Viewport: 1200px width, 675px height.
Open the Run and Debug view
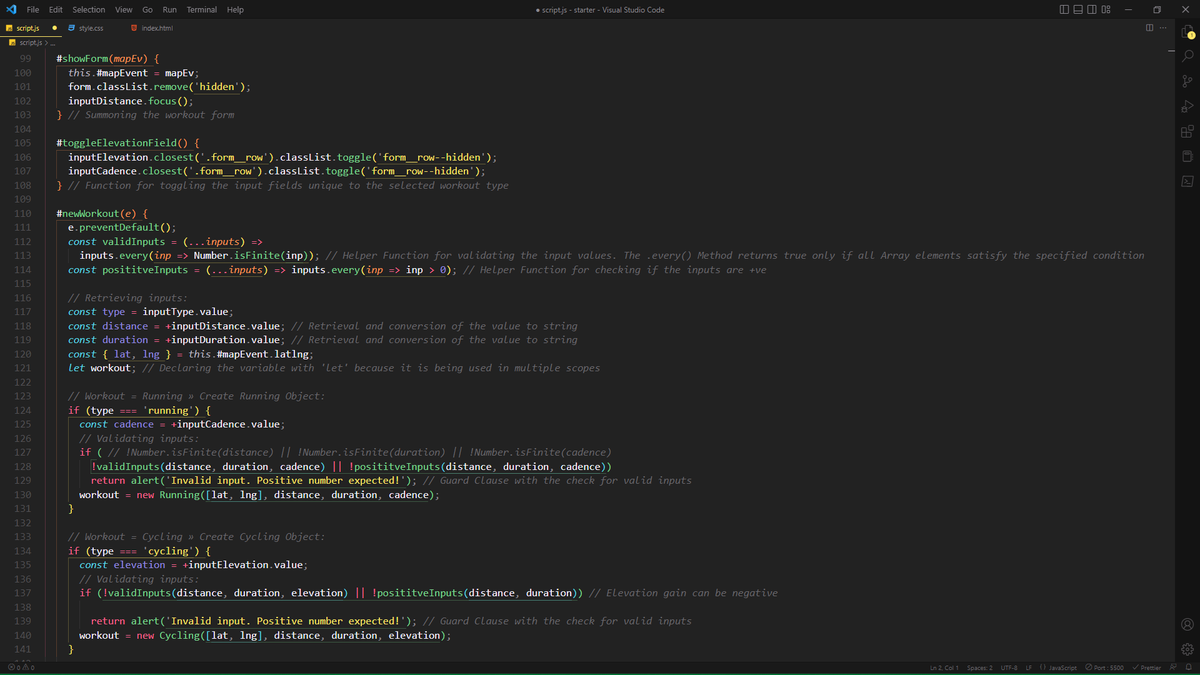pyautogui.click(x=1187, y=106)
